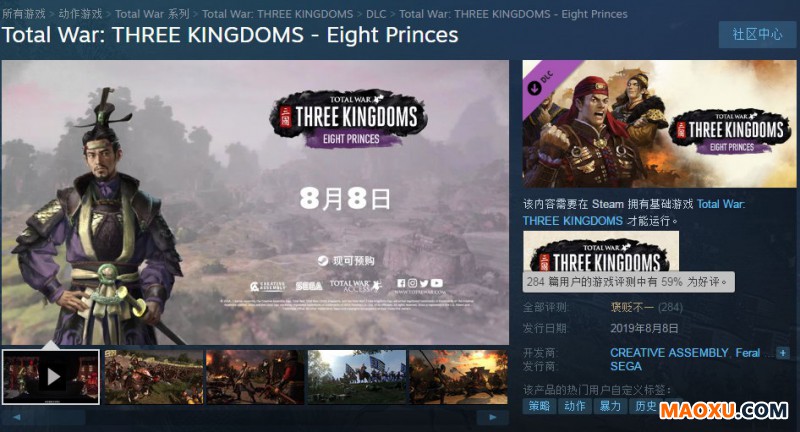Screen dimensions: 800x432
Task: Open CREATIVE ASSEMBLY developer link
Action: tap(669, 352)
